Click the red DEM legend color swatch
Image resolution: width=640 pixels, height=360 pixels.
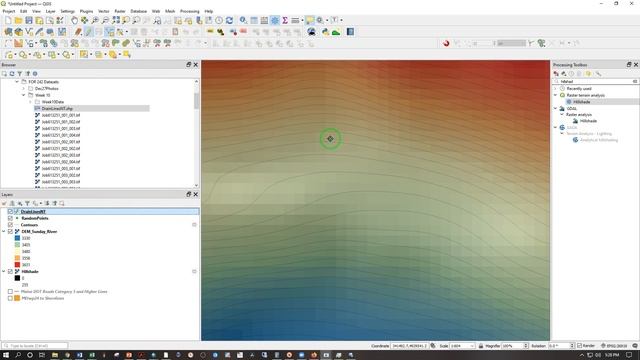17,265
